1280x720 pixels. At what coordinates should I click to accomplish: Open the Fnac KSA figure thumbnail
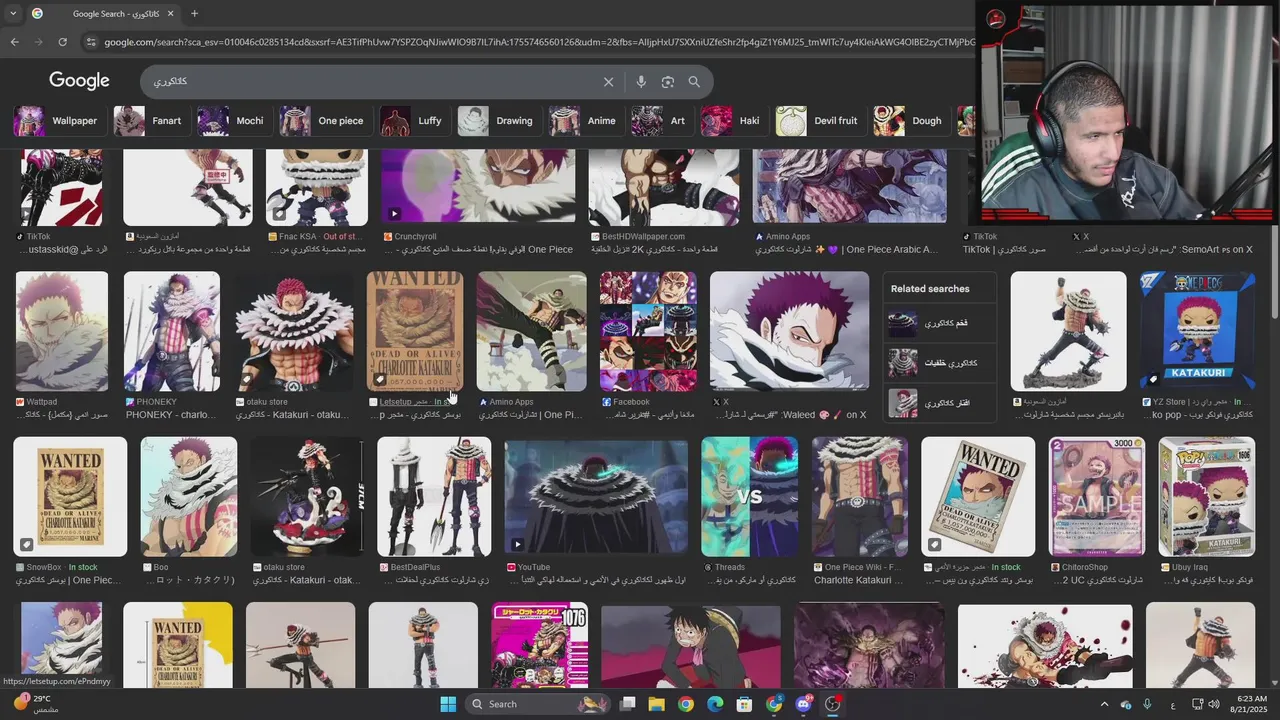tap(317, 187)
